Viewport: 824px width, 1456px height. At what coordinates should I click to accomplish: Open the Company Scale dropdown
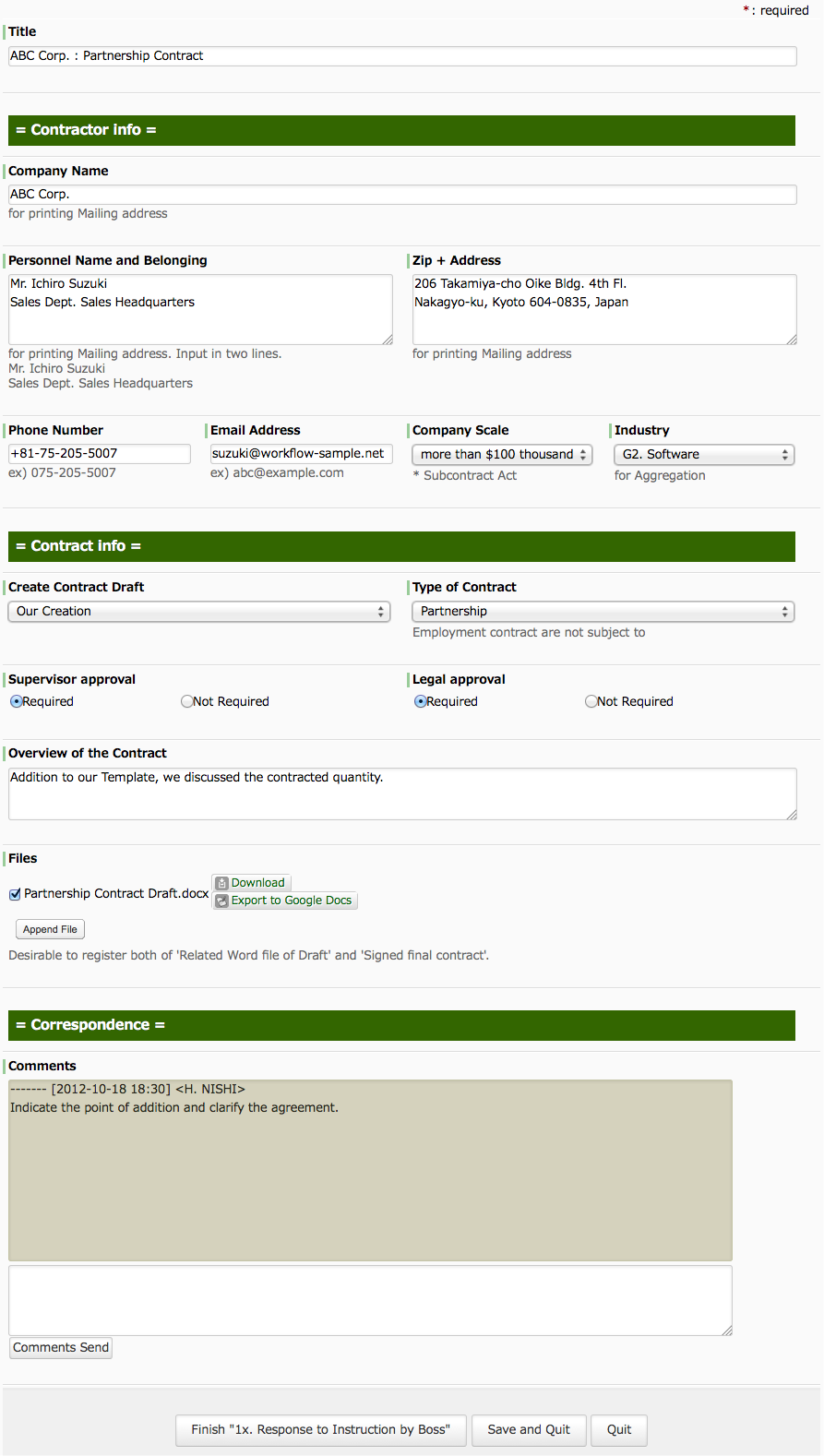502,454
